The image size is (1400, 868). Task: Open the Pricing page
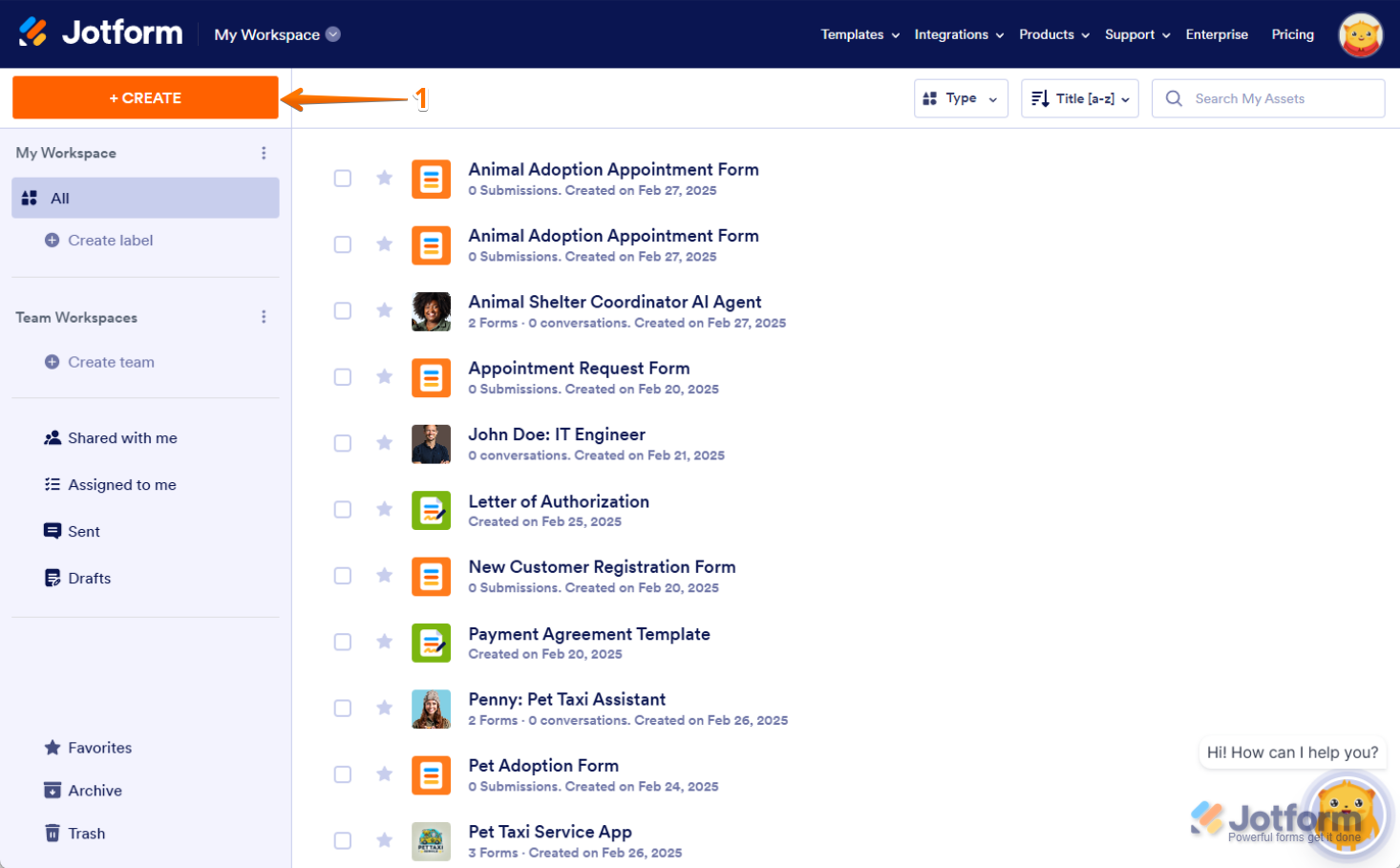click(x=1292, y=34)
